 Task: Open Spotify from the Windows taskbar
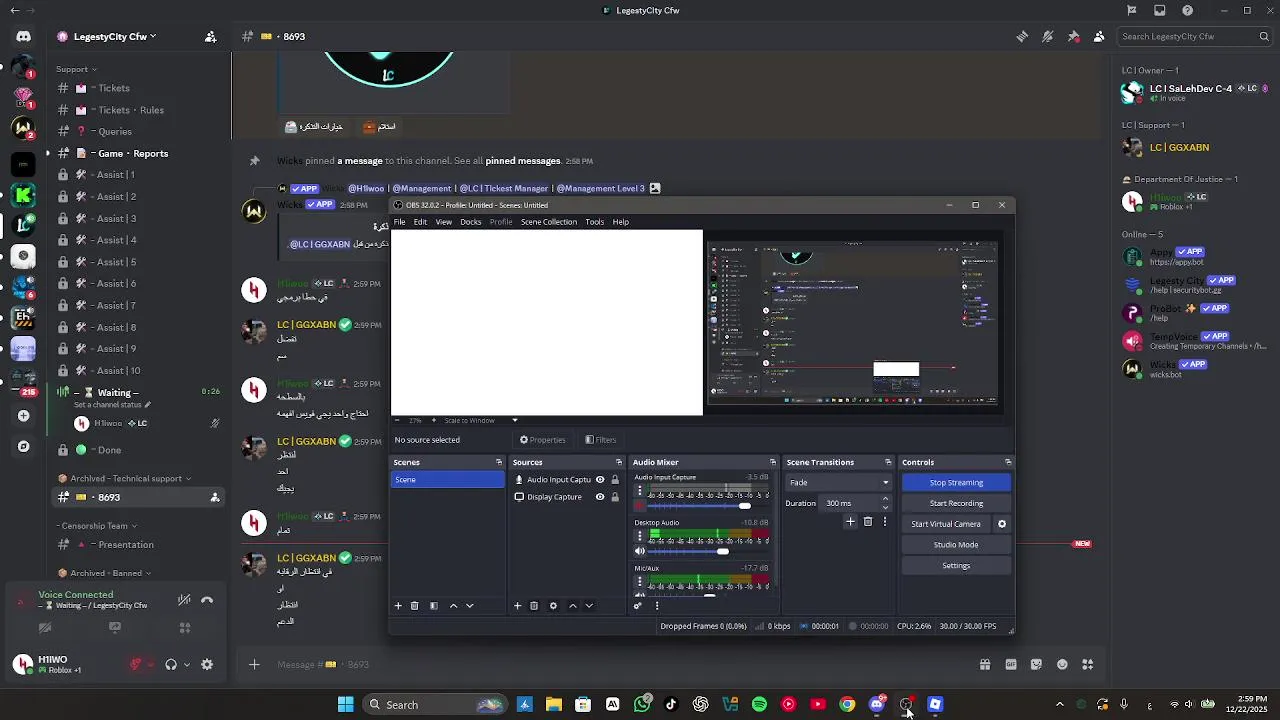point(759,704)
